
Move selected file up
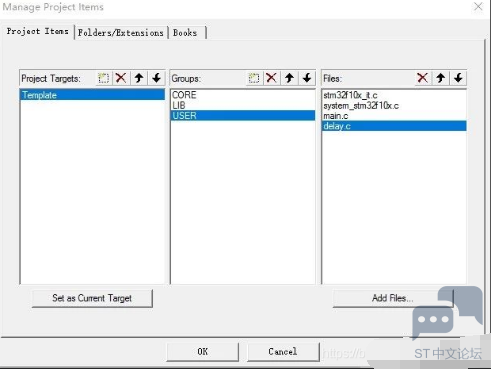[441, 78]
